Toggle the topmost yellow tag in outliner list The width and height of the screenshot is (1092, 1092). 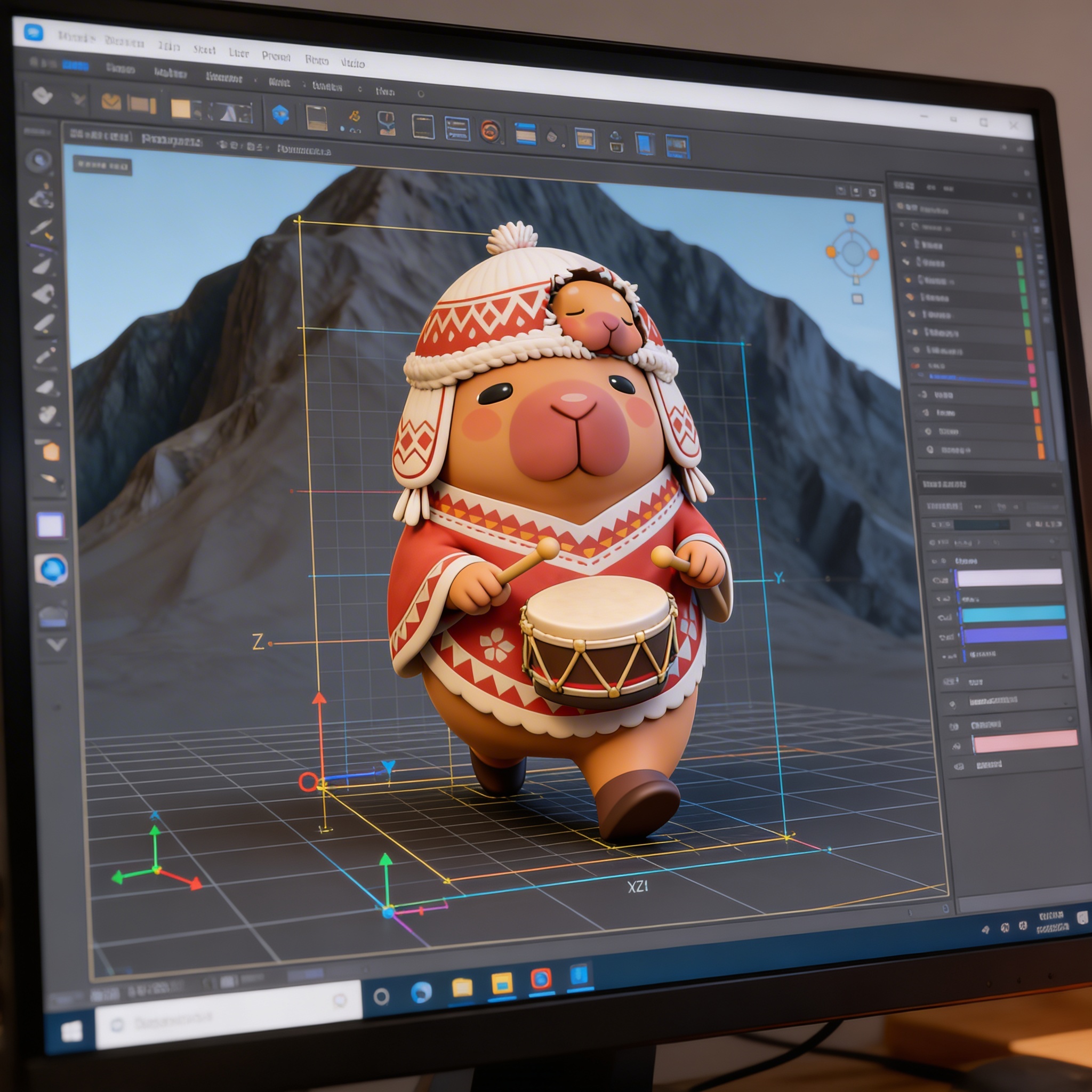tap(1018, 252)
